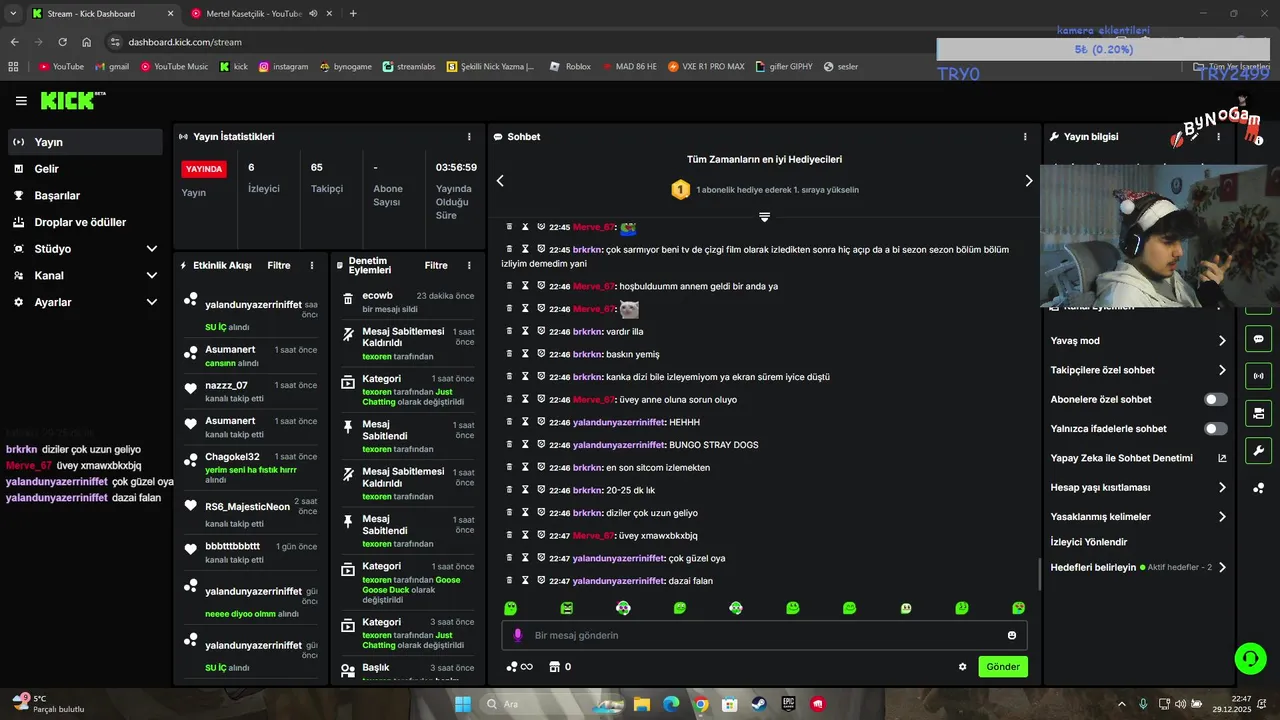Send message with Gönder button
This screenshot has height=720, width=1280.
[1003, 667]
